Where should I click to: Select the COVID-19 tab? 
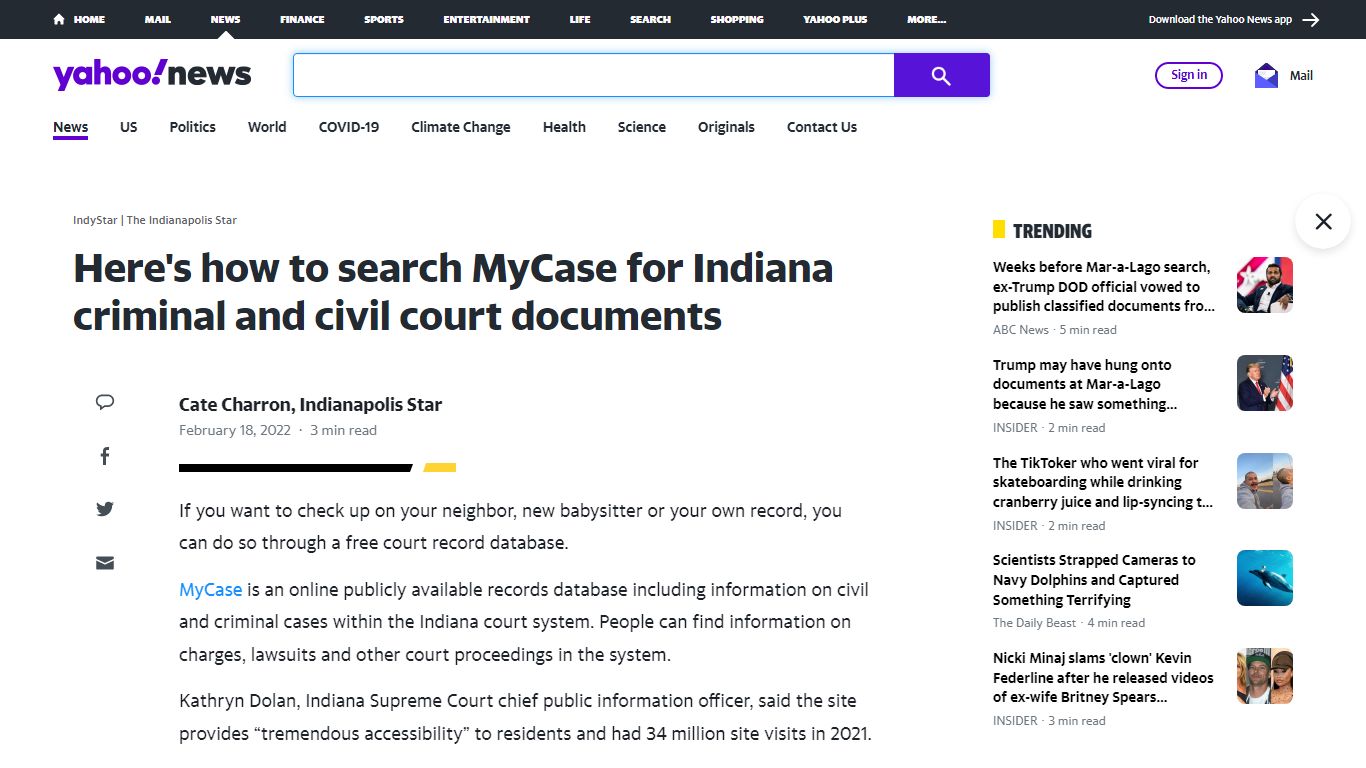click(349, 127)
